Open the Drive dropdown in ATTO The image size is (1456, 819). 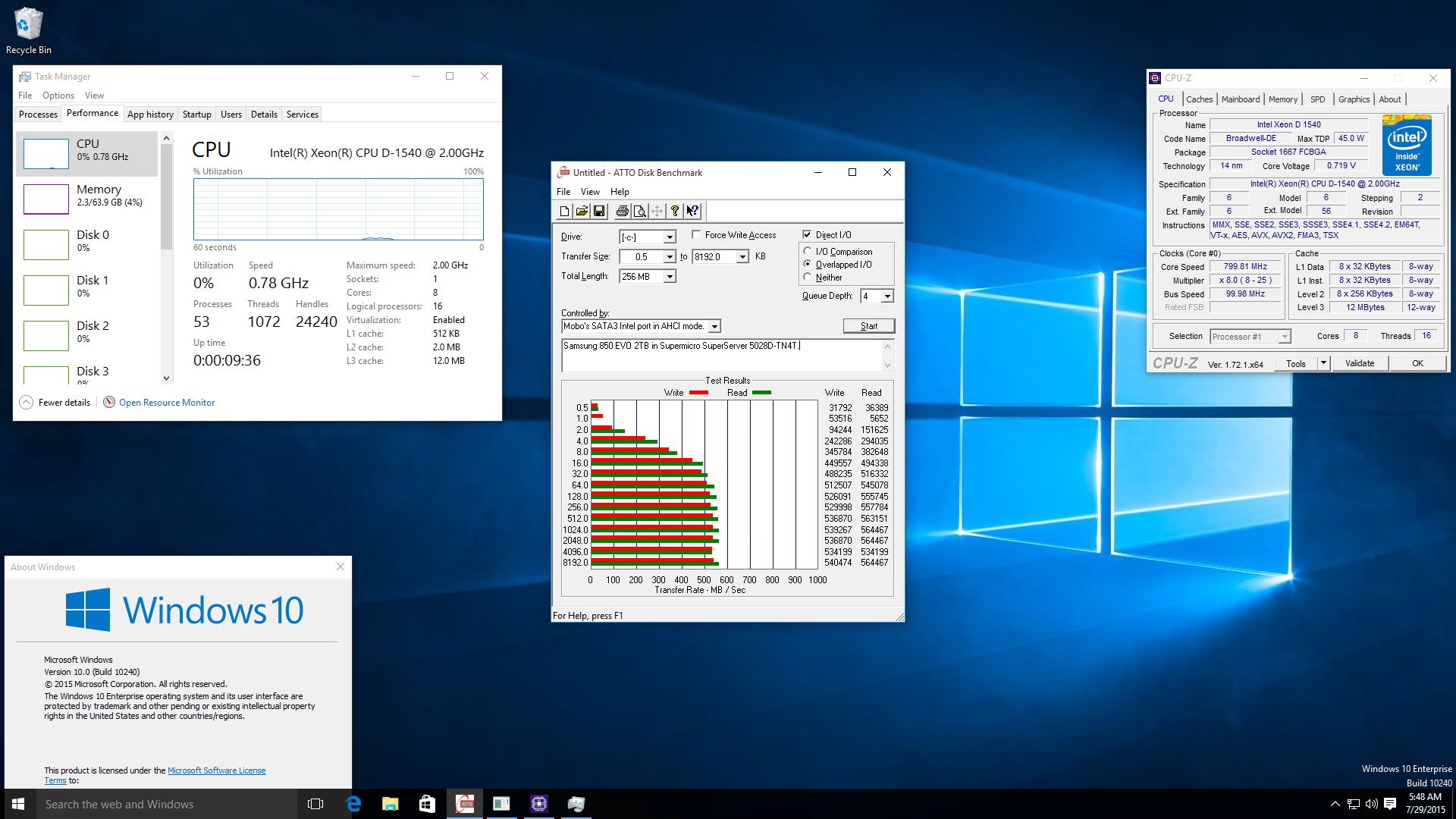pyautogui.click(x=670, y=237)
